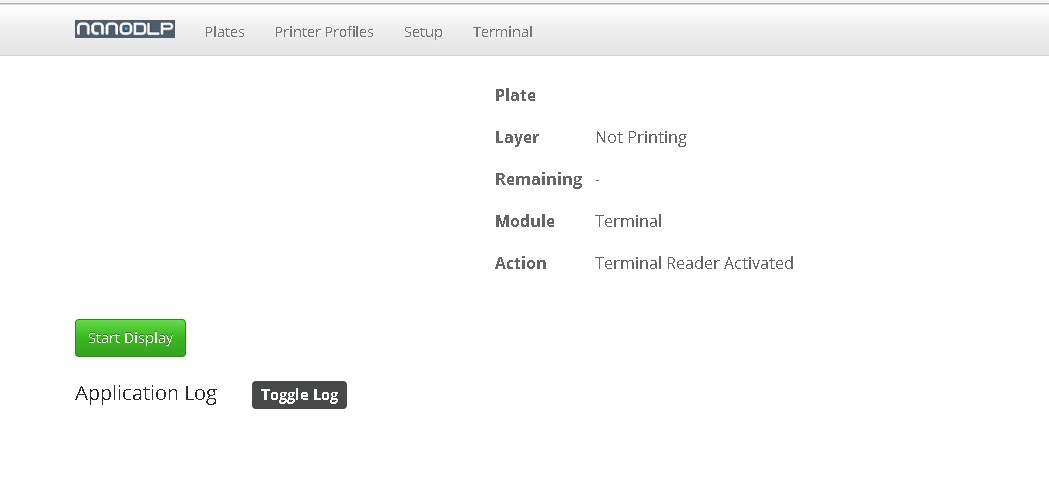Select the Not Printing status text

pos(641,137)
